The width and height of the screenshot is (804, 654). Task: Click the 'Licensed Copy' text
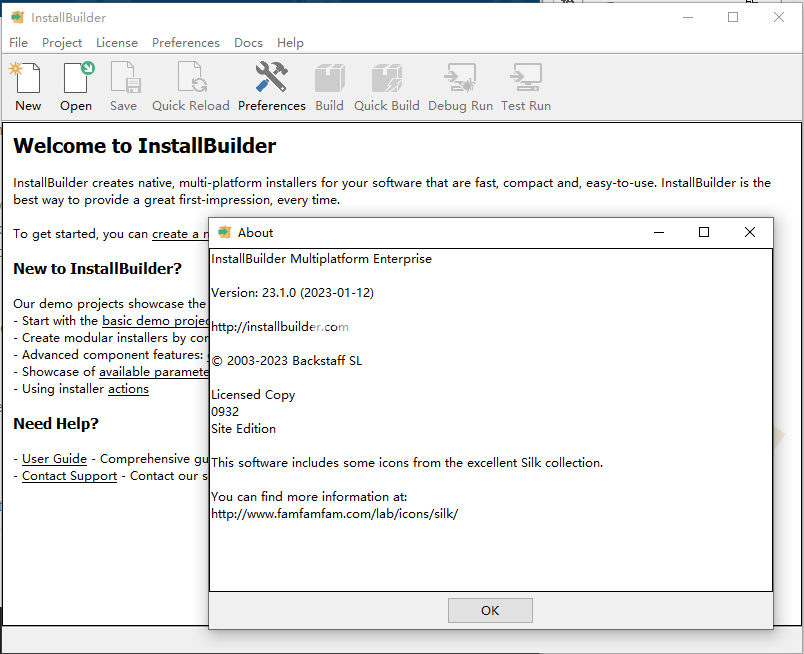click(x=253, y=395)
